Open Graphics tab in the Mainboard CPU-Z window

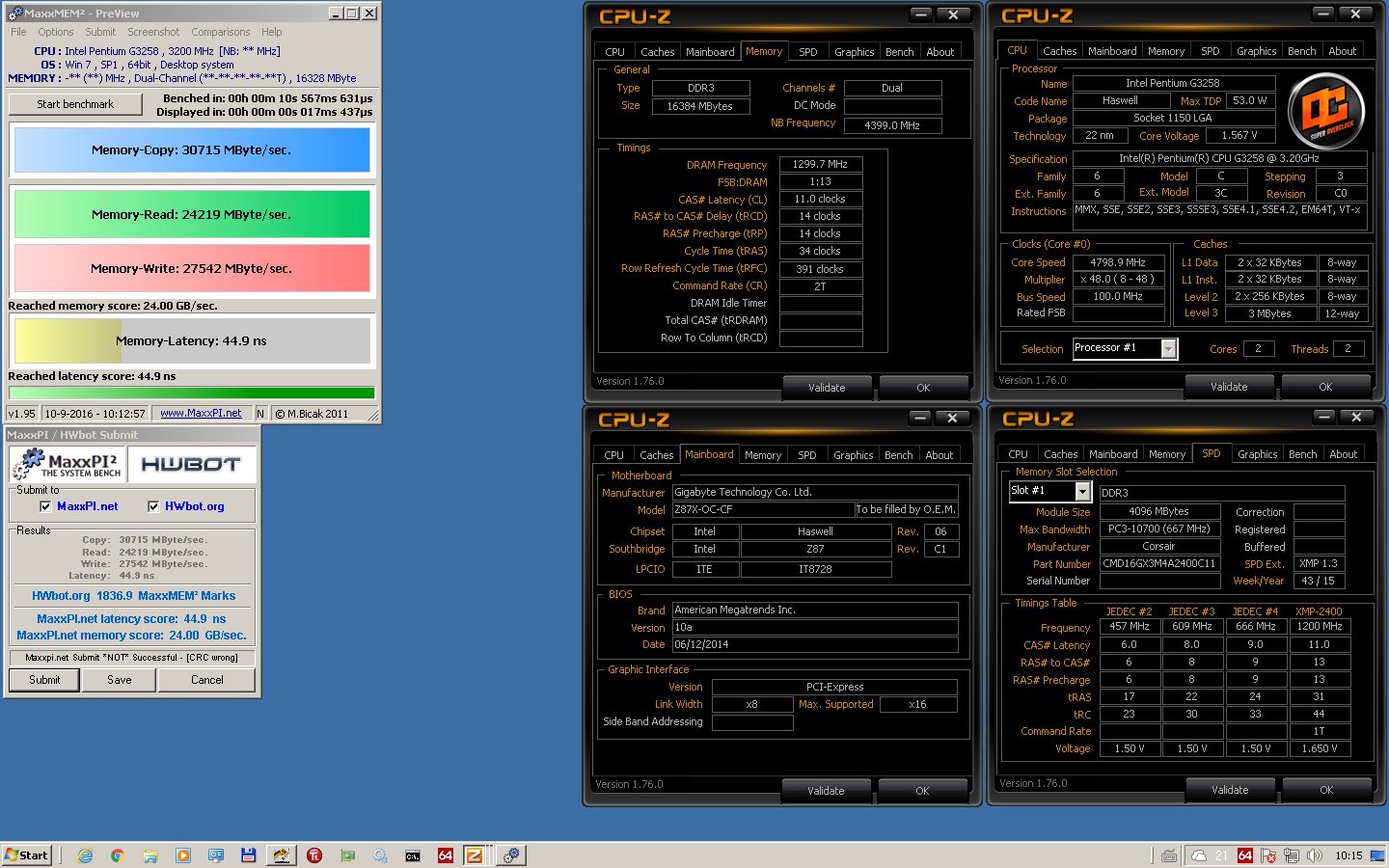tap(854, 455)
